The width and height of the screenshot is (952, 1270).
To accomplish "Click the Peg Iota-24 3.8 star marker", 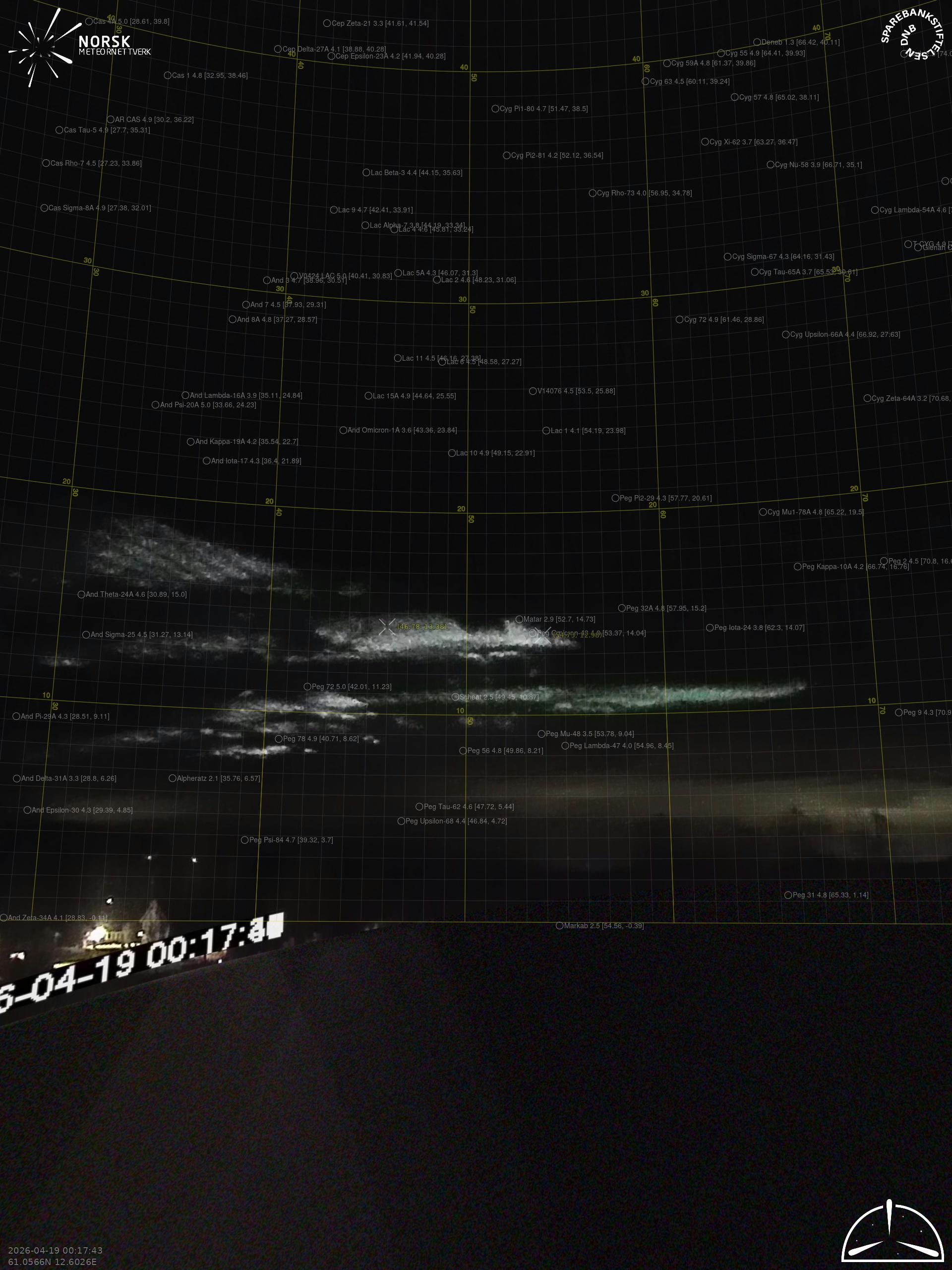I will tap(710, 628).
